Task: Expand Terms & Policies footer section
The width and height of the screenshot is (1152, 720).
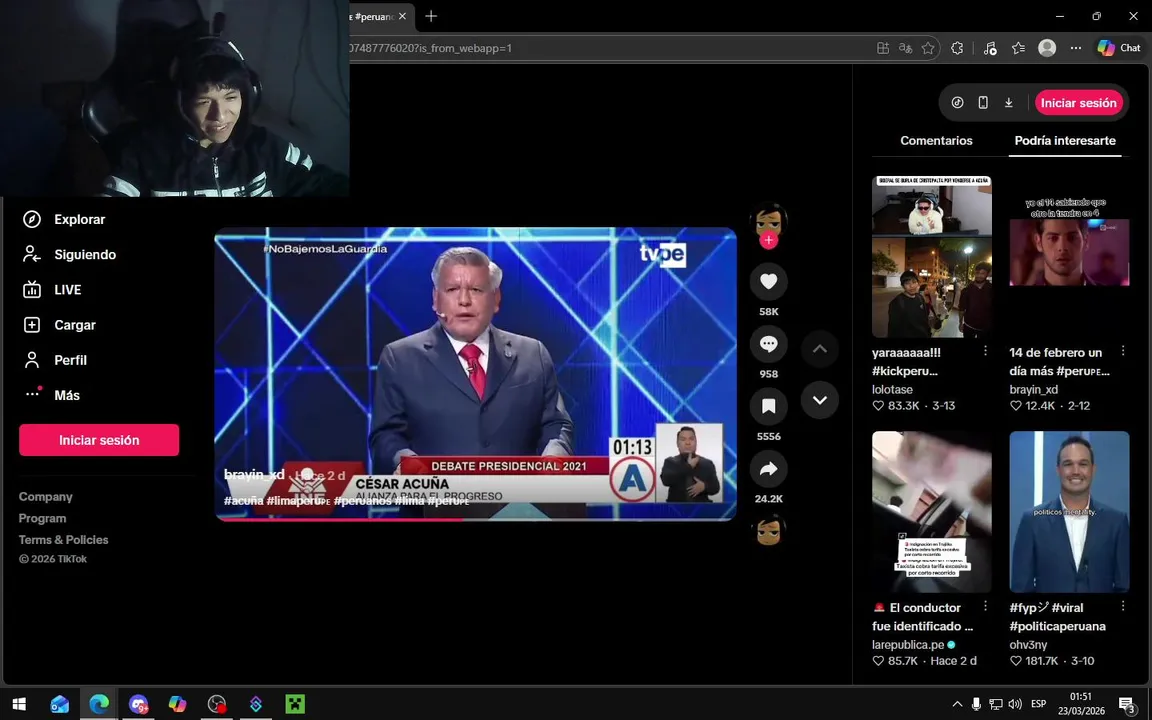Action: [x=63, y=539]
